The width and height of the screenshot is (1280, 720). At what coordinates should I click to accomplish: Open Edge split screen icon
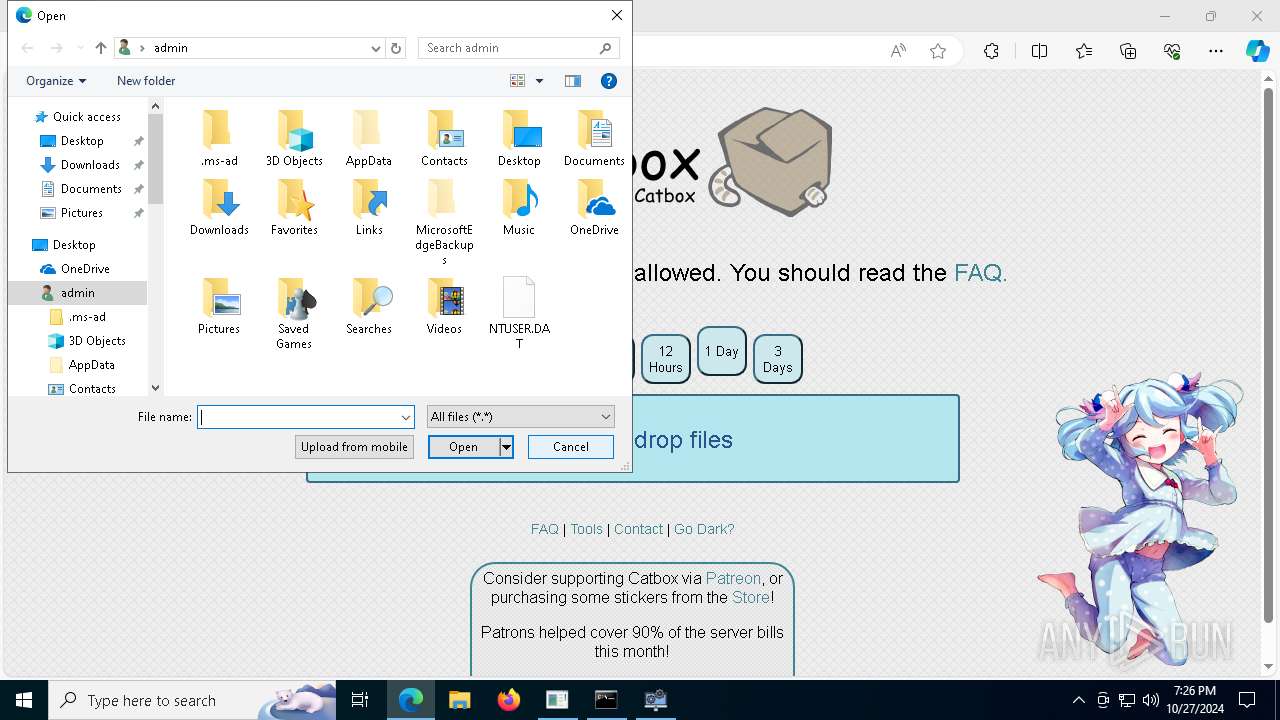click(x=1039, y=51)
